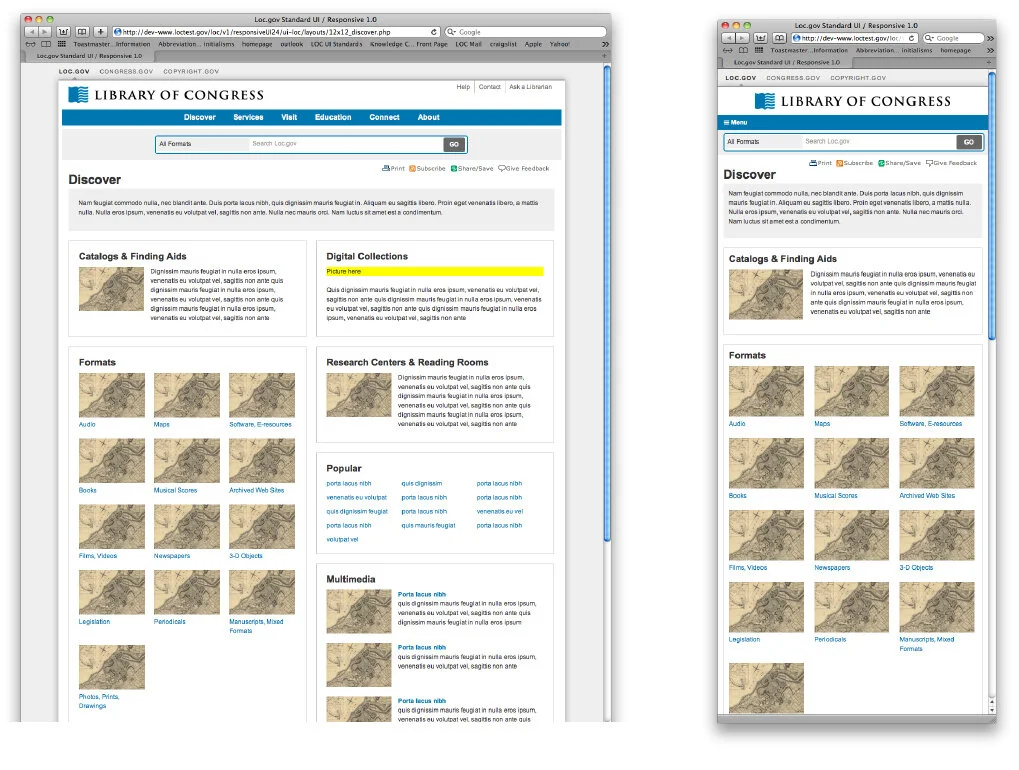Click the Give Feedback speech bubble icon
The height and width of the screenshot is (770, 1019).
(504, 168)
